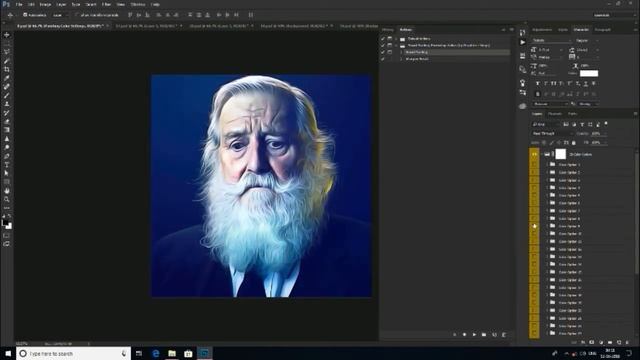This screenshot has width=640, height=360.
Task: Create a new group in Layers panel
Action: 610,342
